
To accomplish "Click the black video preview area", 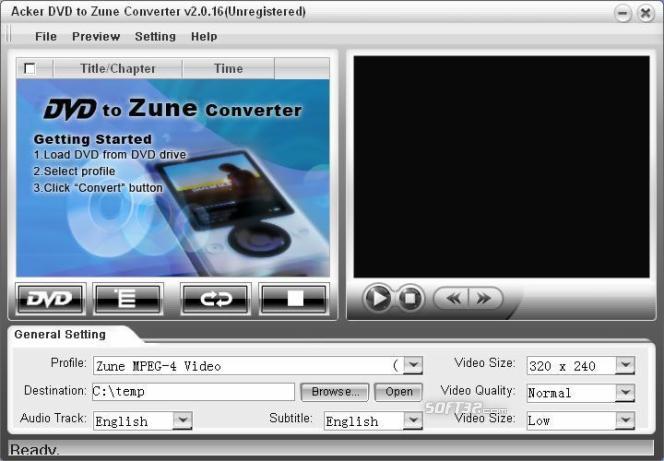I will click(x=501, y=167).
